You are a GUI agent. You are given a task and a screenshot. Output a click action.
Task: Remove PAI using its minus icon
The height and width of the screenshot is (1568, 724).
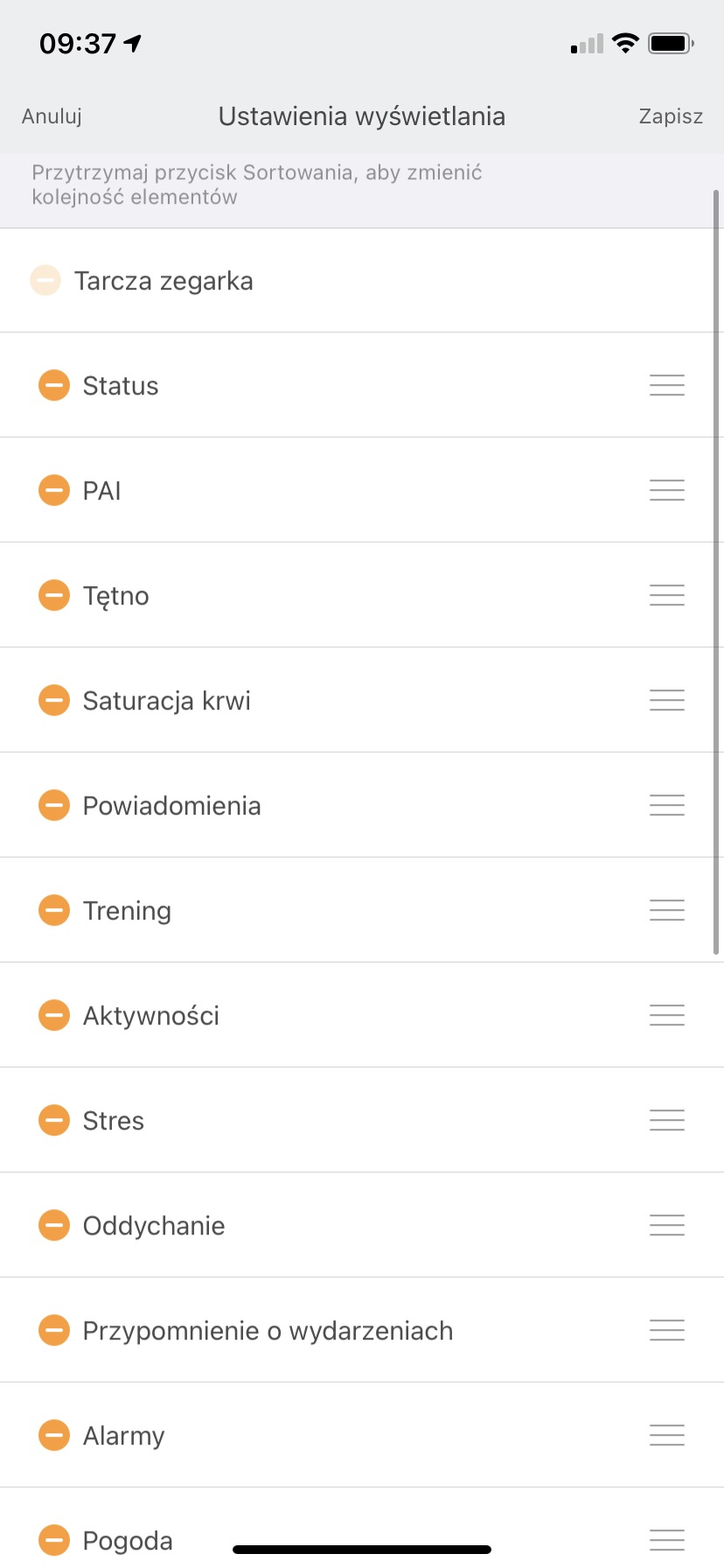coord(54,490)
